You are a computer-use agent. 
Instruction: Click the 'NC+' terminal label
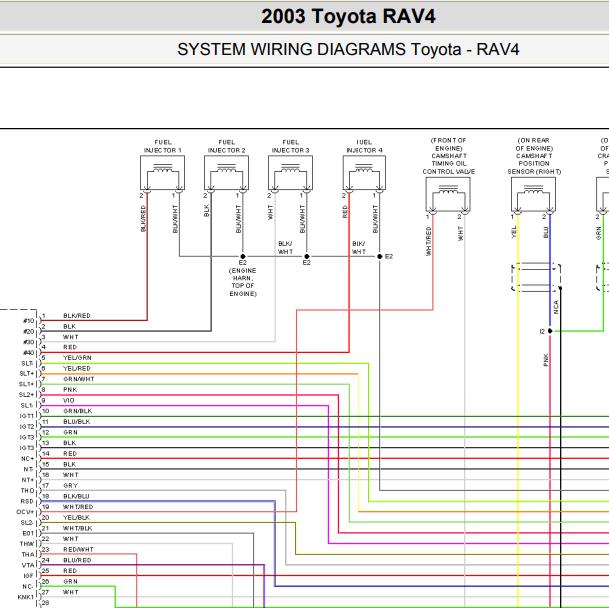click(28, 459)
